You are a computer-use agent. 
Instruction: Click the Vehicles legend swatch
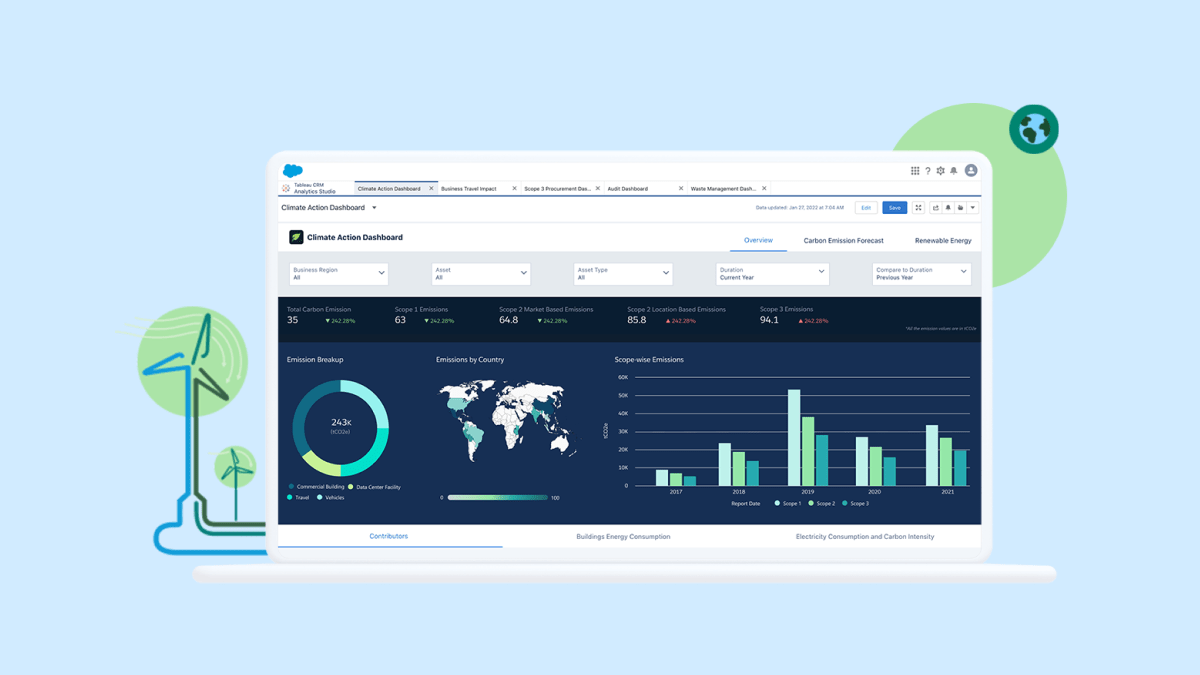pyautogui.click(x=320, y=497)
